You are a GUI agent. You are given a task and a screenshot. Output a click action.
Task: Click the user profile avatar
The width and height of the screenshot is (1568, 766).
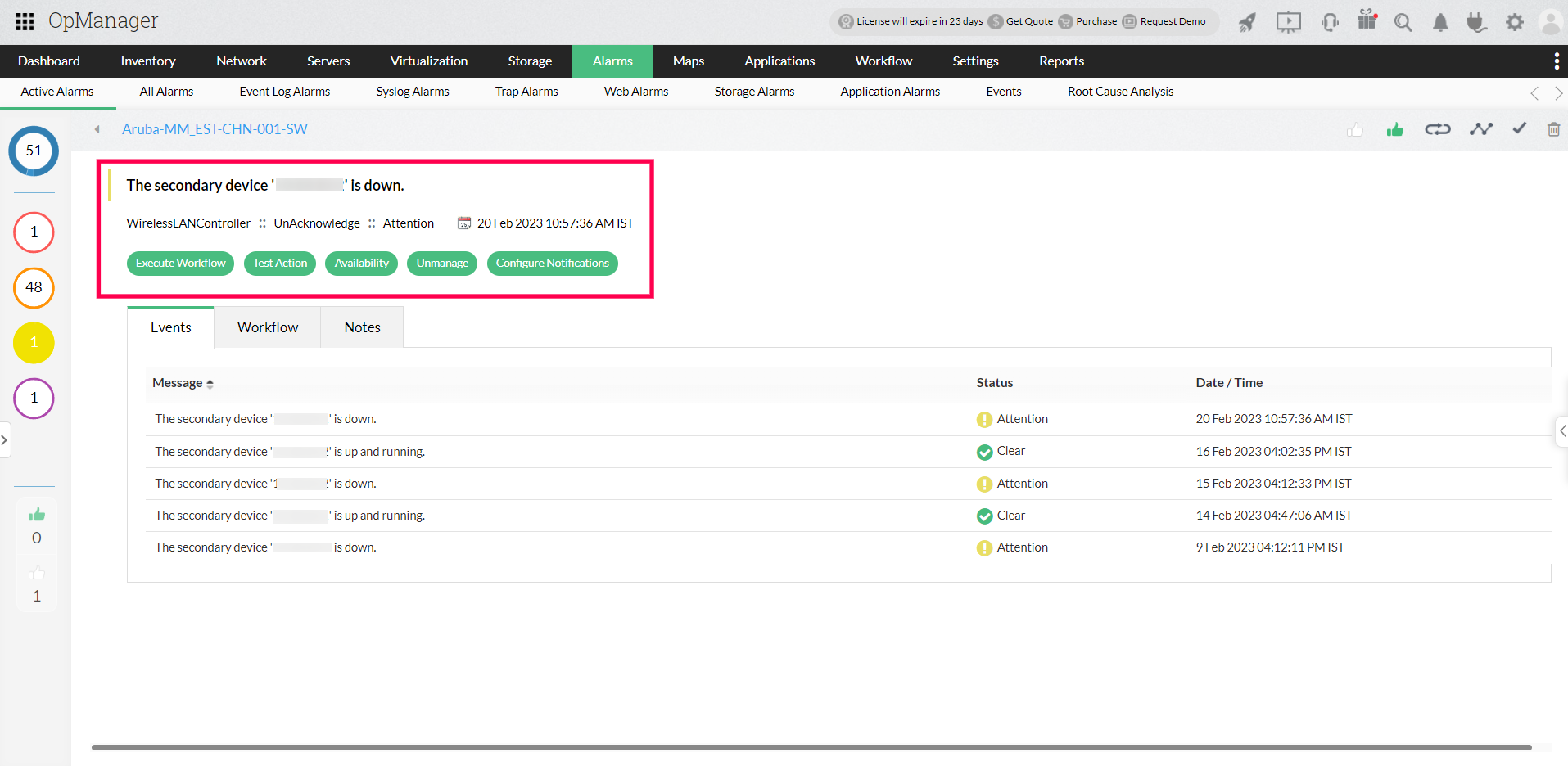pyautogui.click(x=1552, y=21)
